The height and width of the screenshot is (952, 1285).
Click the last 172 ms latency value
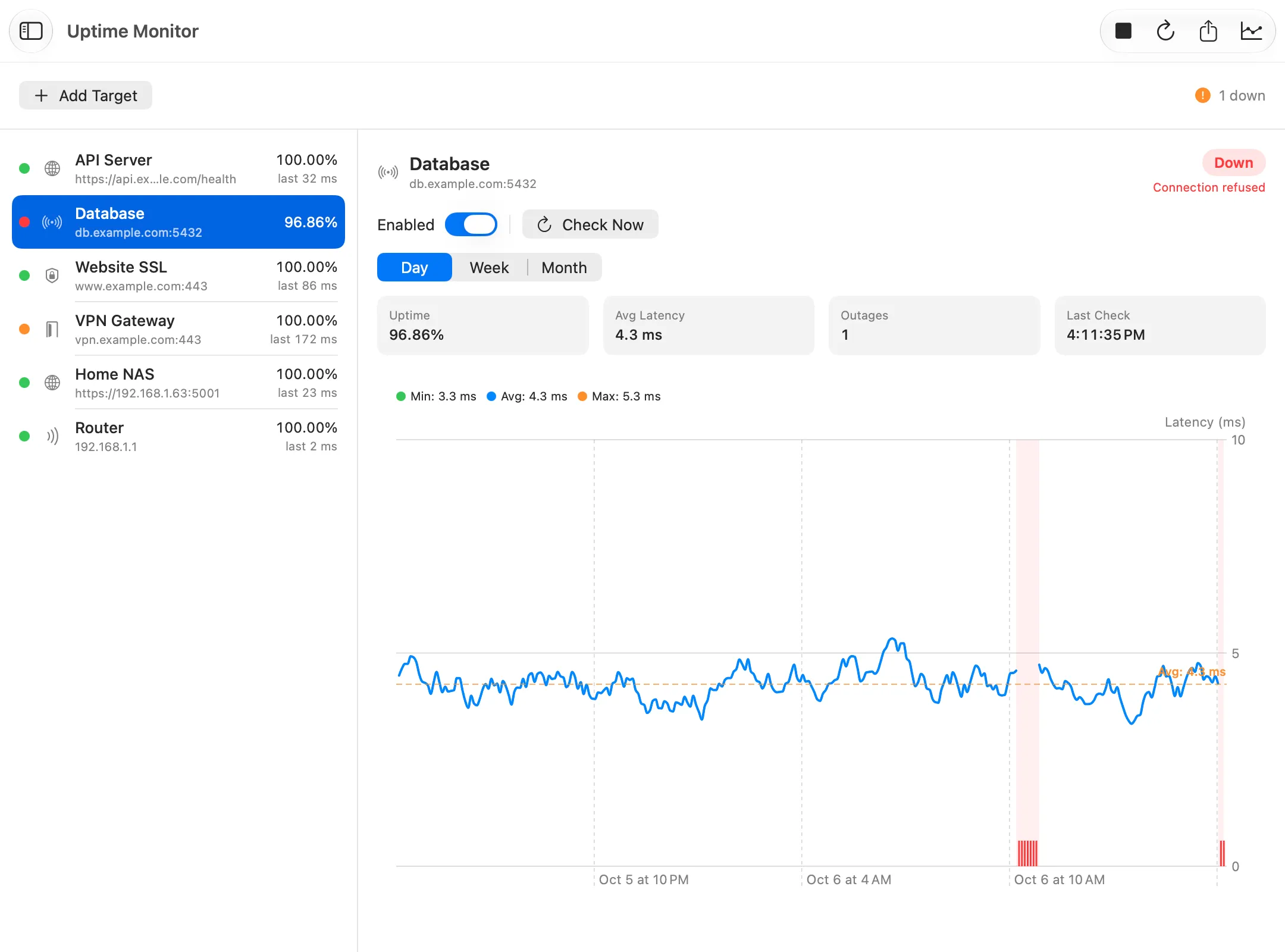pyautogui.click(x=303, y=339)
